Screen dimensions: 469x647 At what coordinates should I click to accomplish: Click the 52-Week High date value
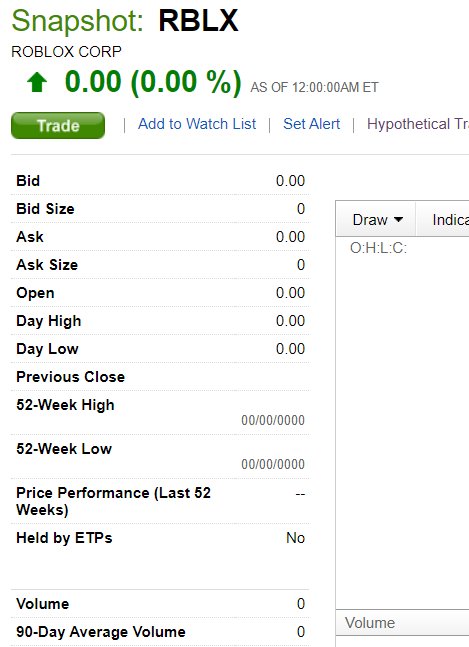click(273, 420)
